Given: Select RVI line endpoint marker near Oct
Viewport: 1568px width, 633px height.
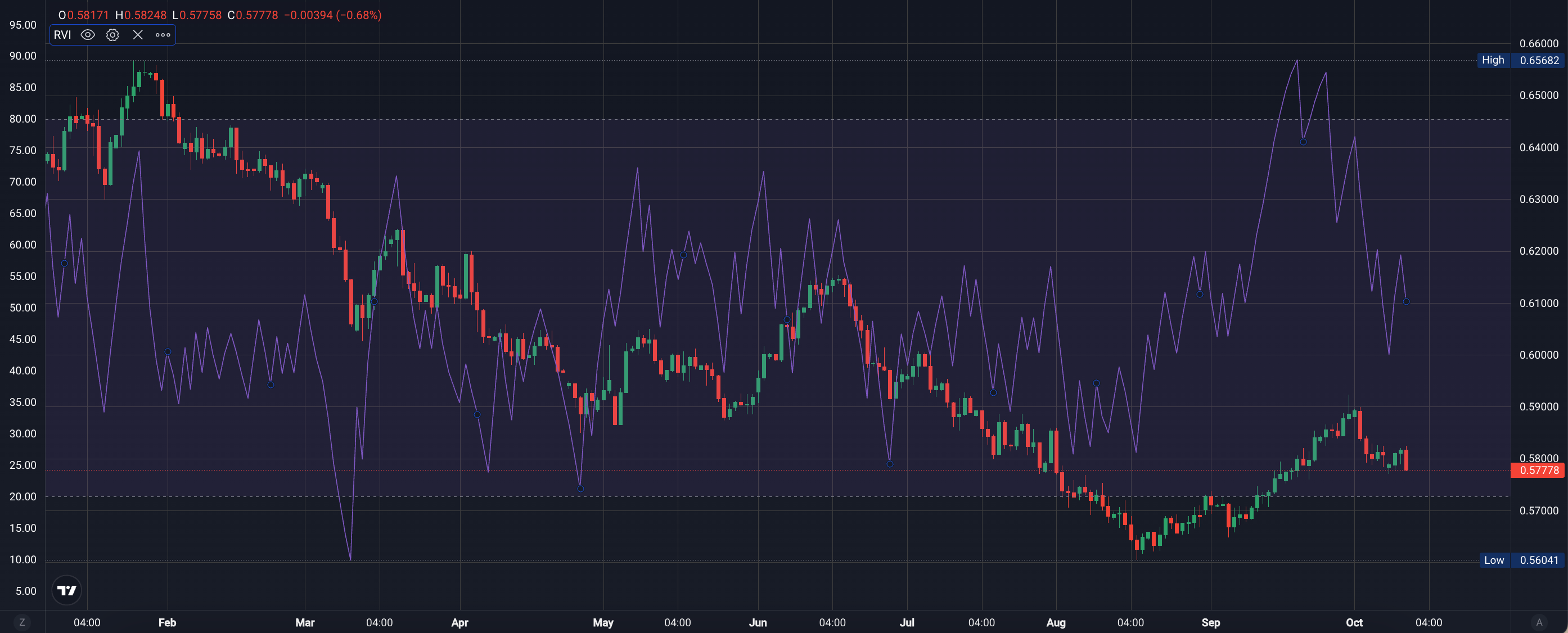Looking at the screenshot, I should [1406, 301].
